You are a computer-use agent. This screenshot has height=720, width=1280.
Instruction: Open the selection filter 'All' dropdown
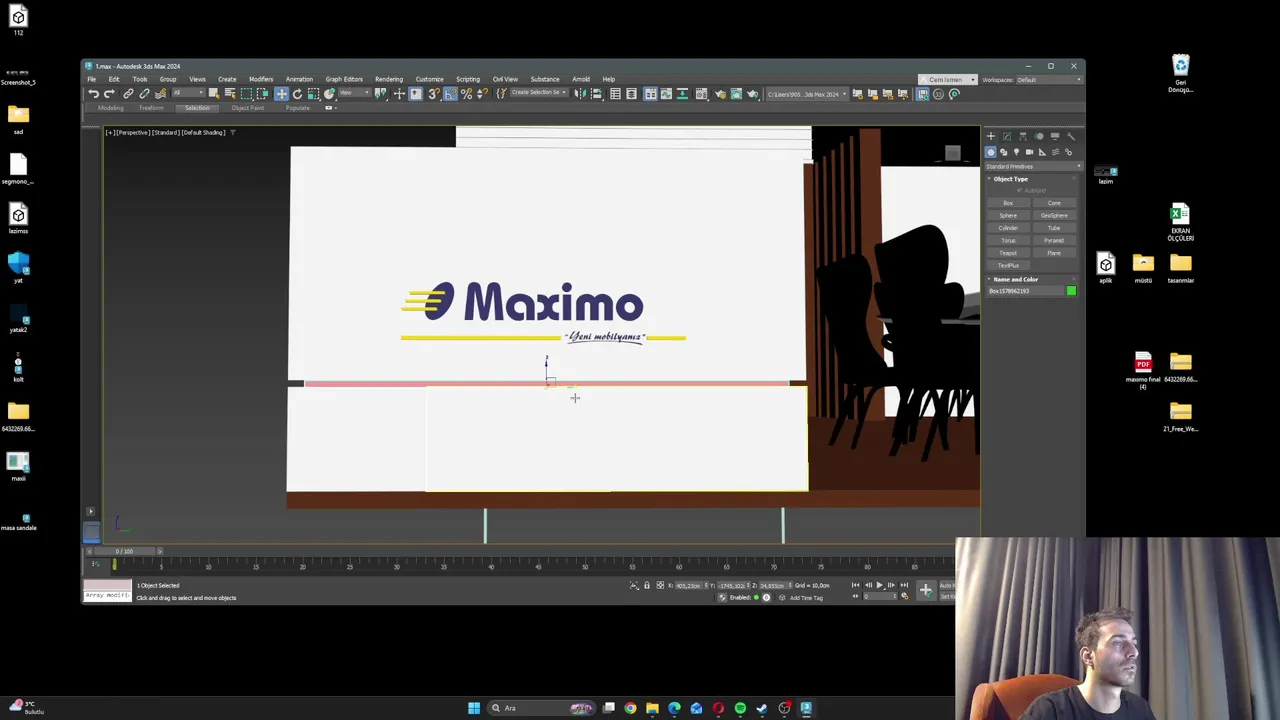189,94
